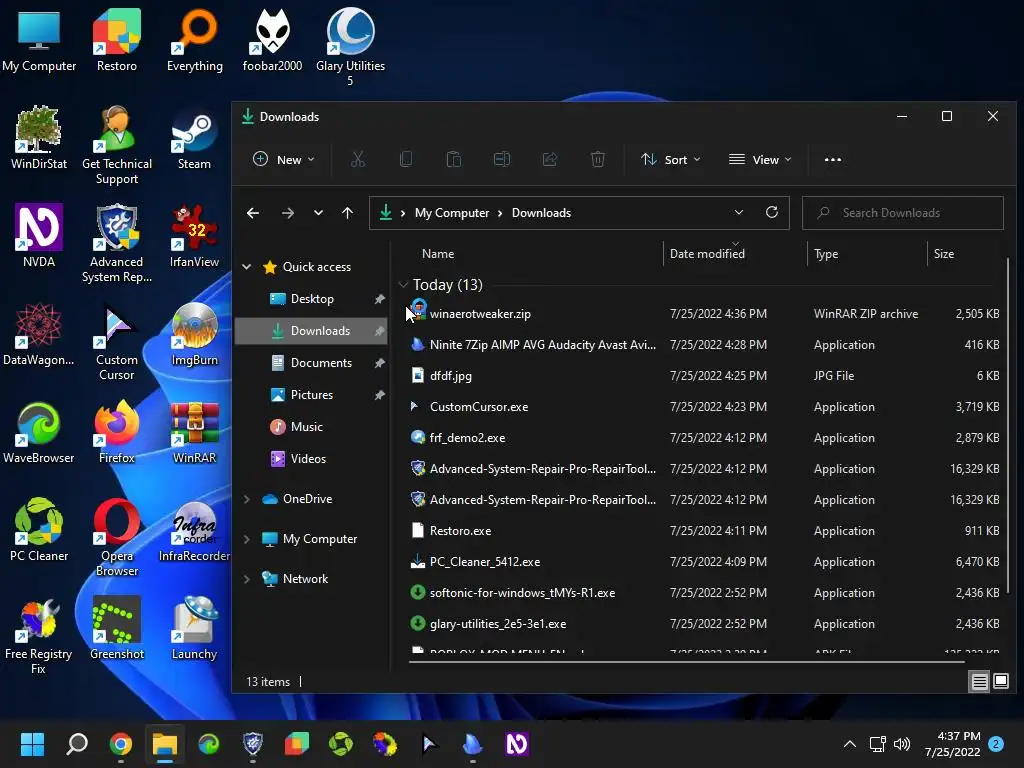The image size is (1024, 768).
Task: Click the vertical scrollbar of file list
Action: pyautogui.click(x=1008, y=424)
